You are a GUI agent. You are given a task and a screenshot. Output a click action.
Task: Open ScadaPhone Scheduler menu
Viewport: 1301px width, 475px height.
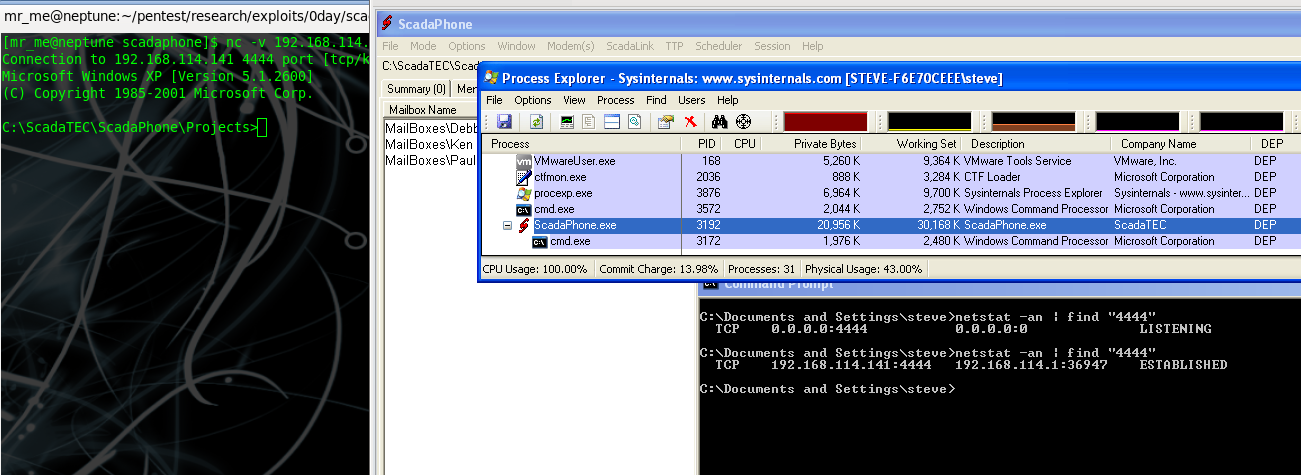coord(718,46)
